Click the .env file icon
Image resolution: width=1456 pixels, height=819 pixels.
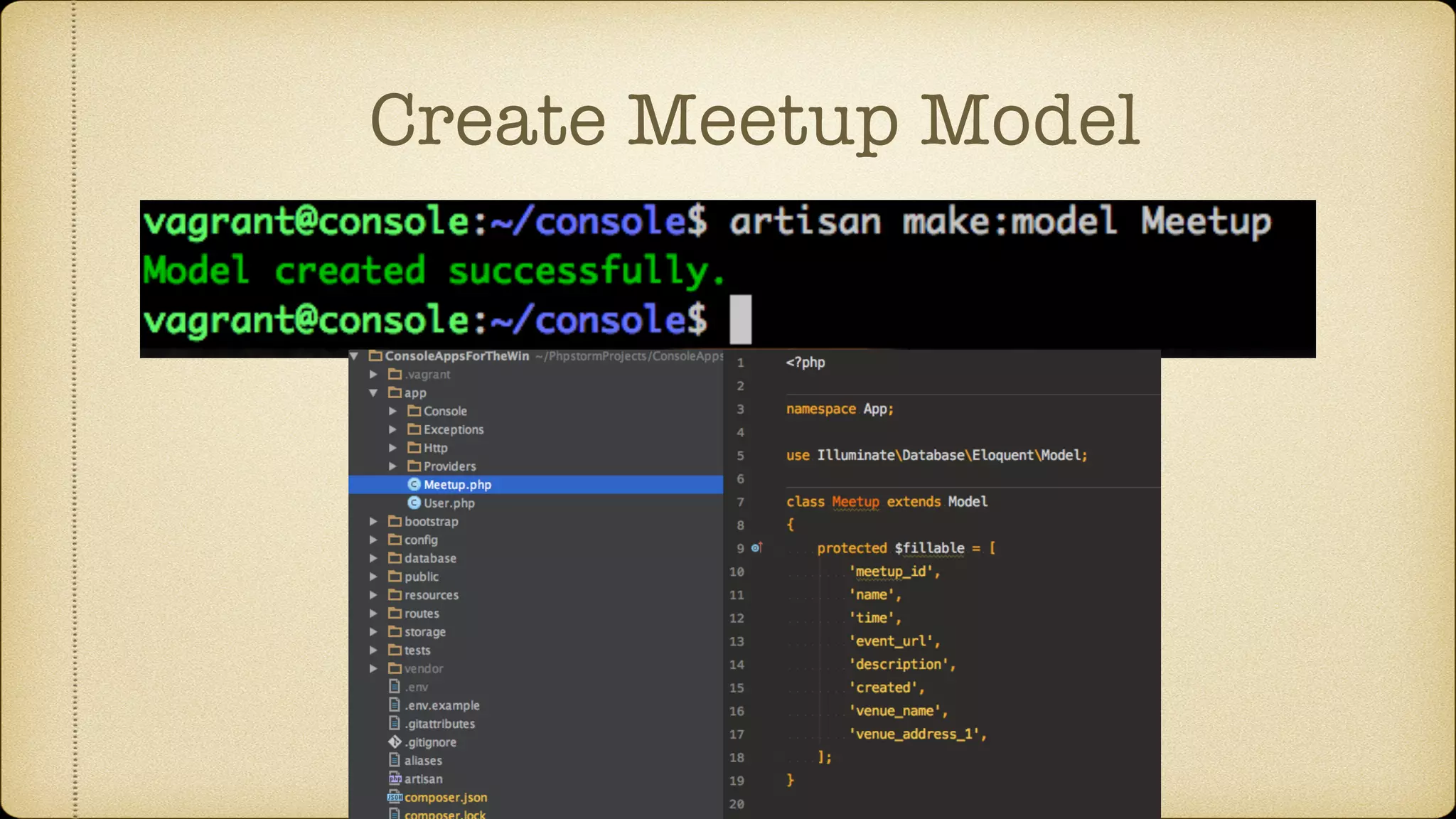coord(395,686)
